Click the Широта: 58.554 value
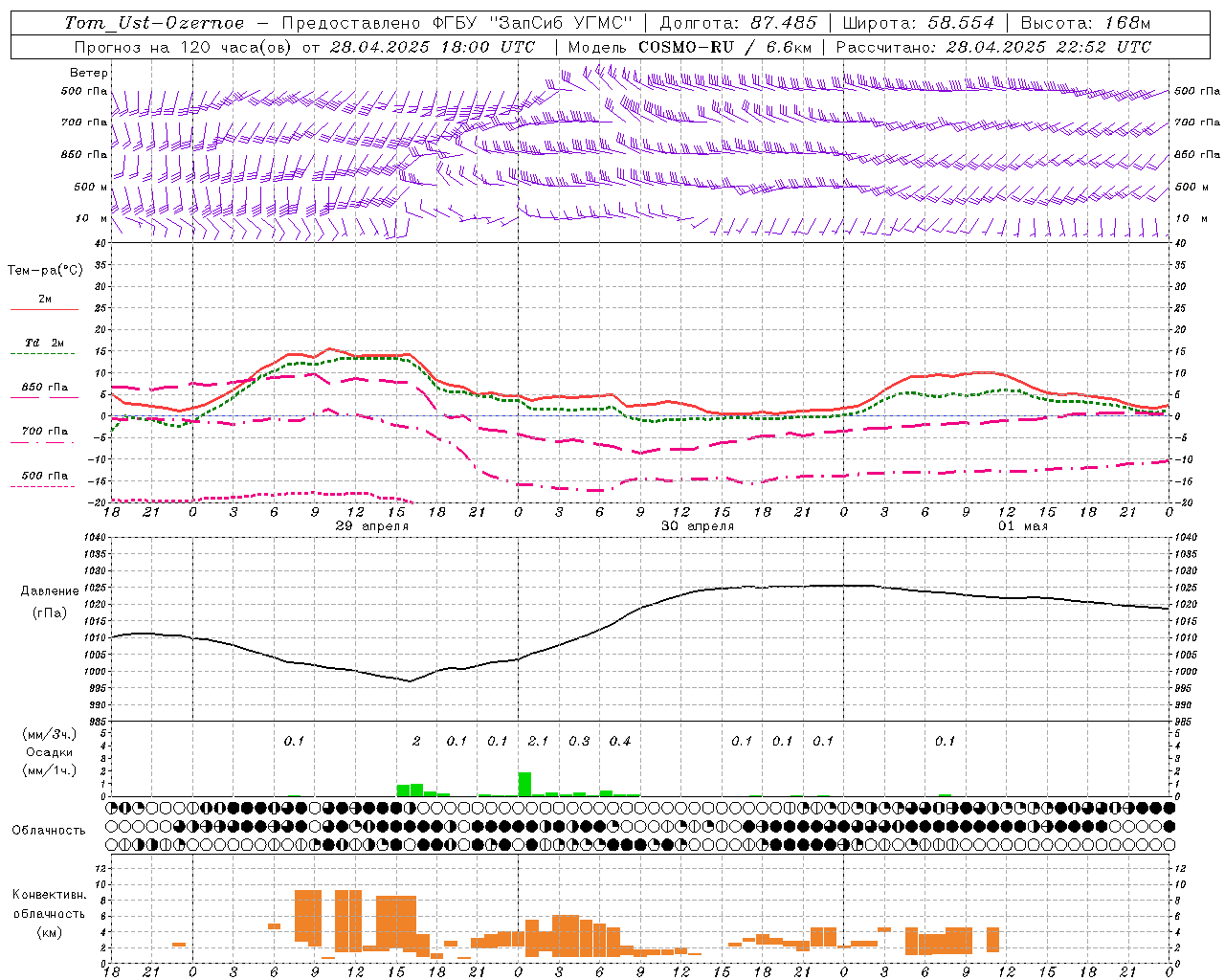Image resolution: width=1225 pixels, height=980 pixels. tap(918, 23)
